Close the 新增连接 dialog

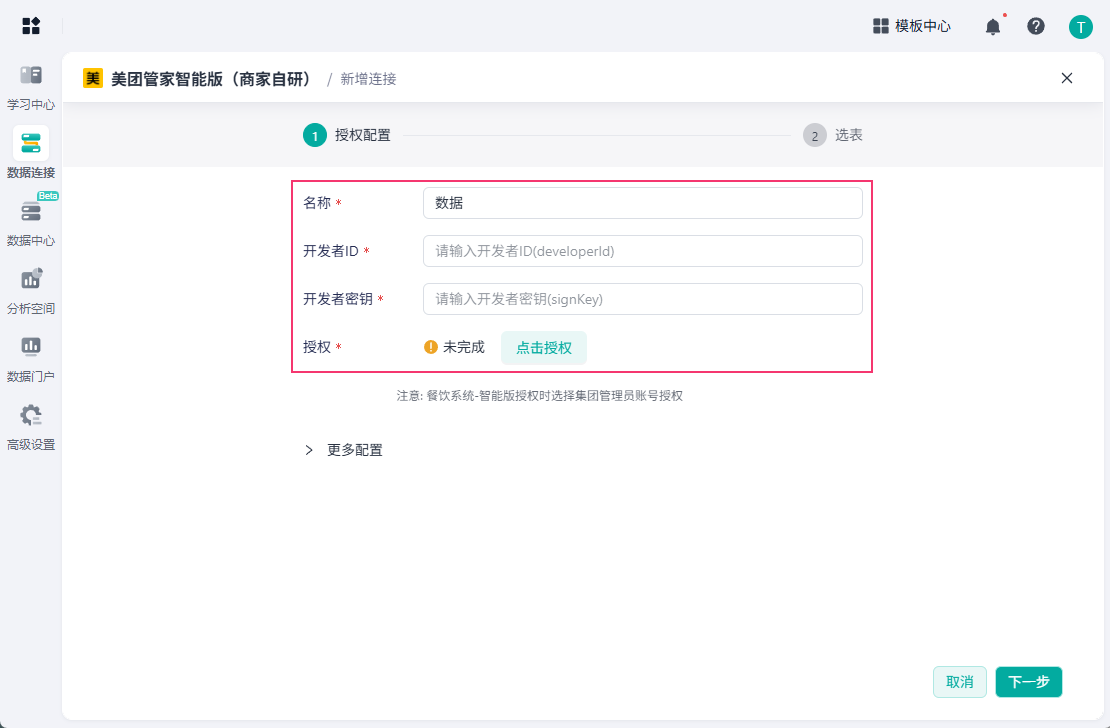(1067, 78)
